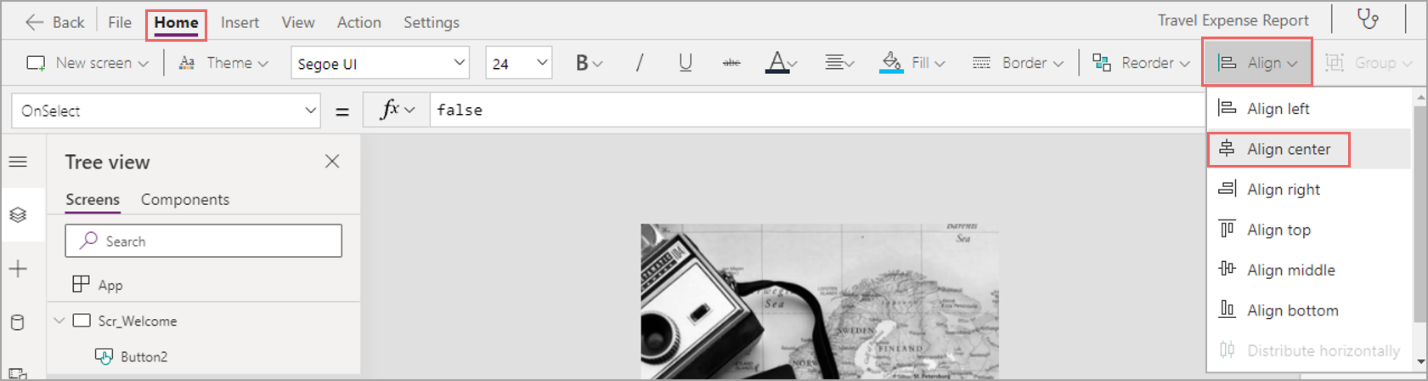Toggle Bold font weight
The height and width of the screenshot is (381, 1428).
pos(588,63)
